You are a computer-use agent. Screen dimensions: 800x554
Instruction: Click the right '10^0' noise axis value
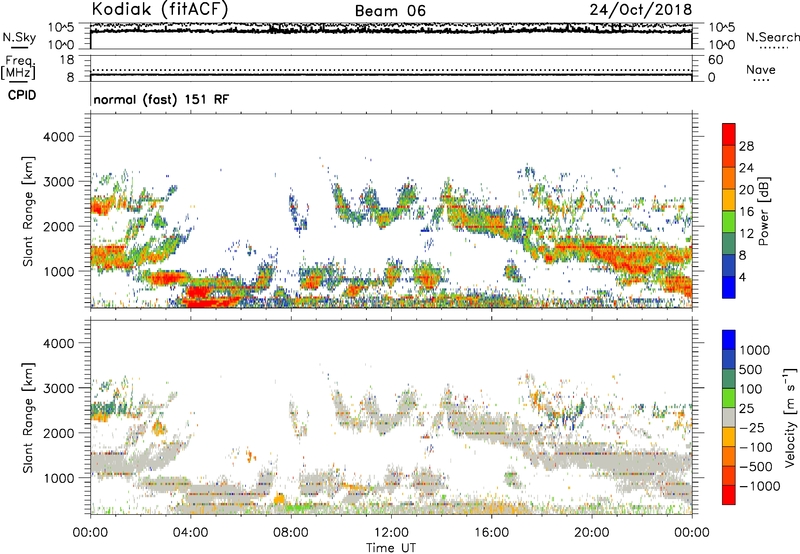click(722, 45)
